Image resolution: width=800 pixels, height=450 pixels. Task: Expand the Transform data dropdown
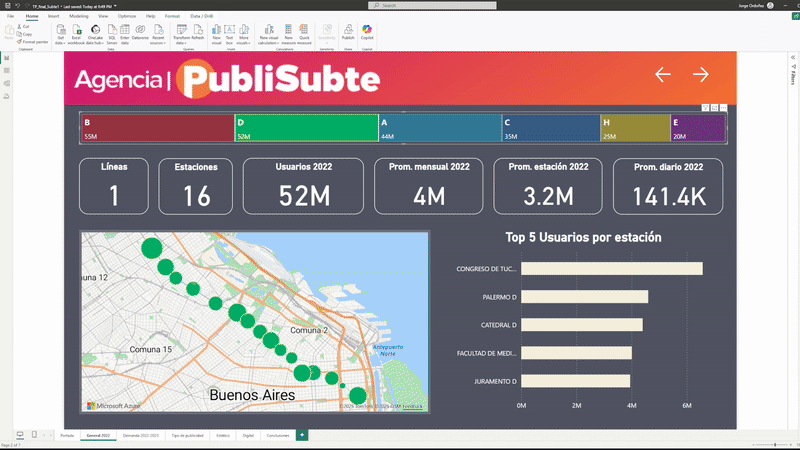click(181, 41)
